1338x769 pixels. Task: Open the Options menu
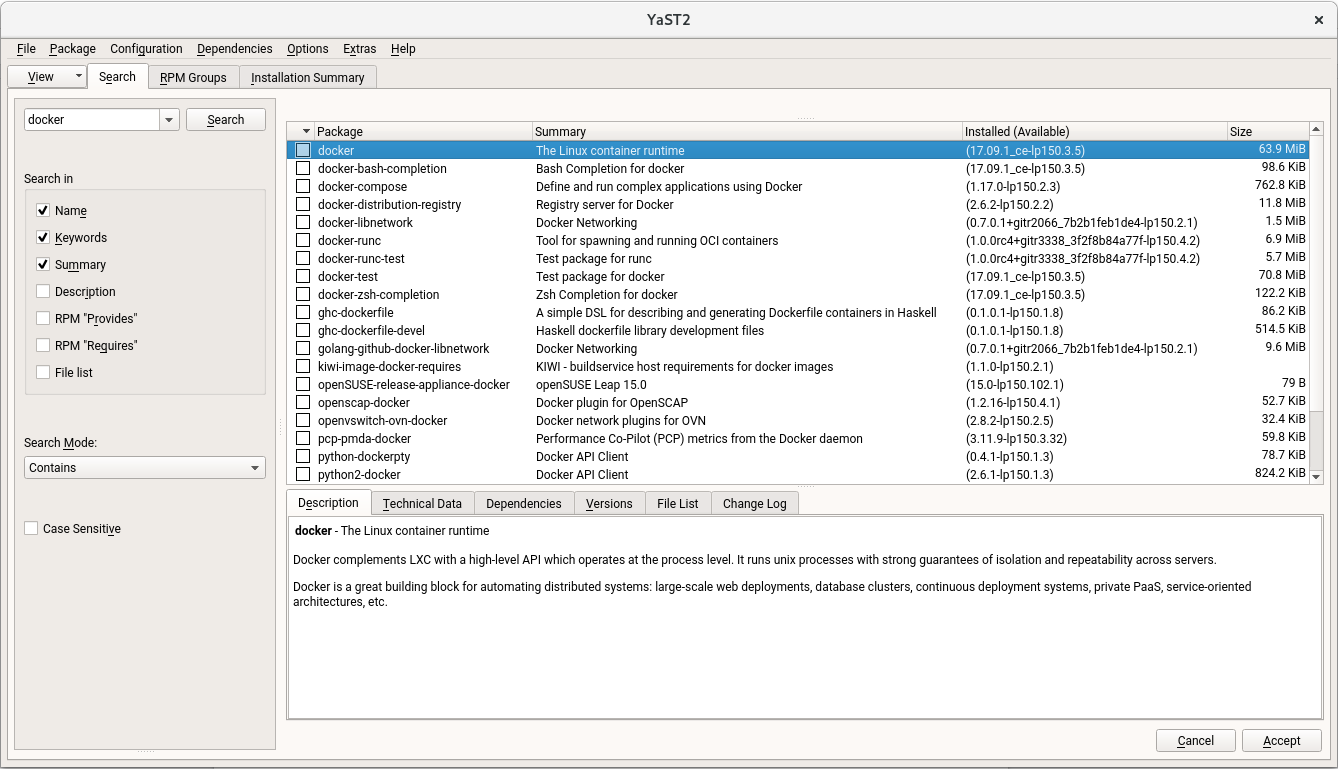(x=308, y=48)
